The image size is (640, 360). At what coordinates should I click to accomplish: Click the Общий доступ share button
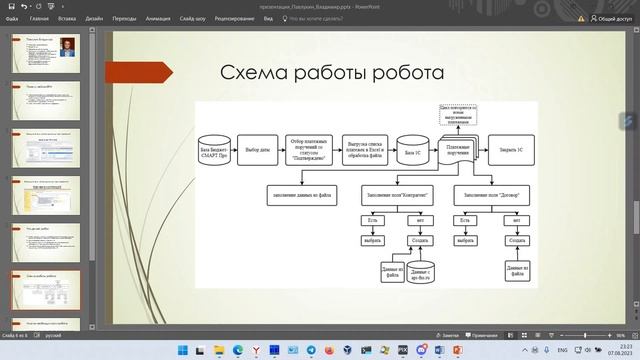pos(611,19)
